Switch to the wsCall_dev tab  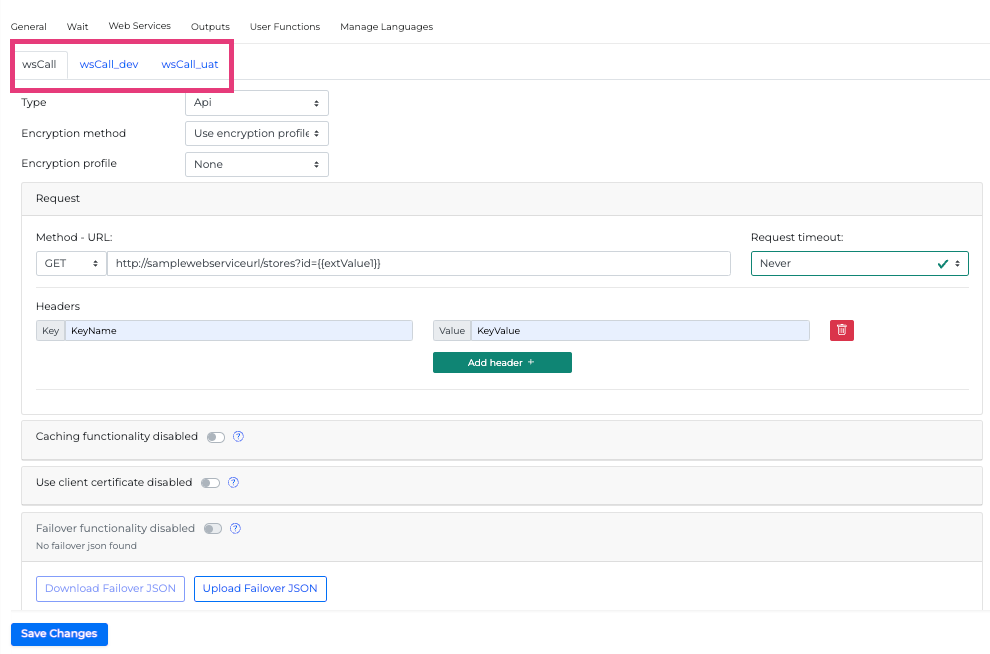tap(109, 64)
